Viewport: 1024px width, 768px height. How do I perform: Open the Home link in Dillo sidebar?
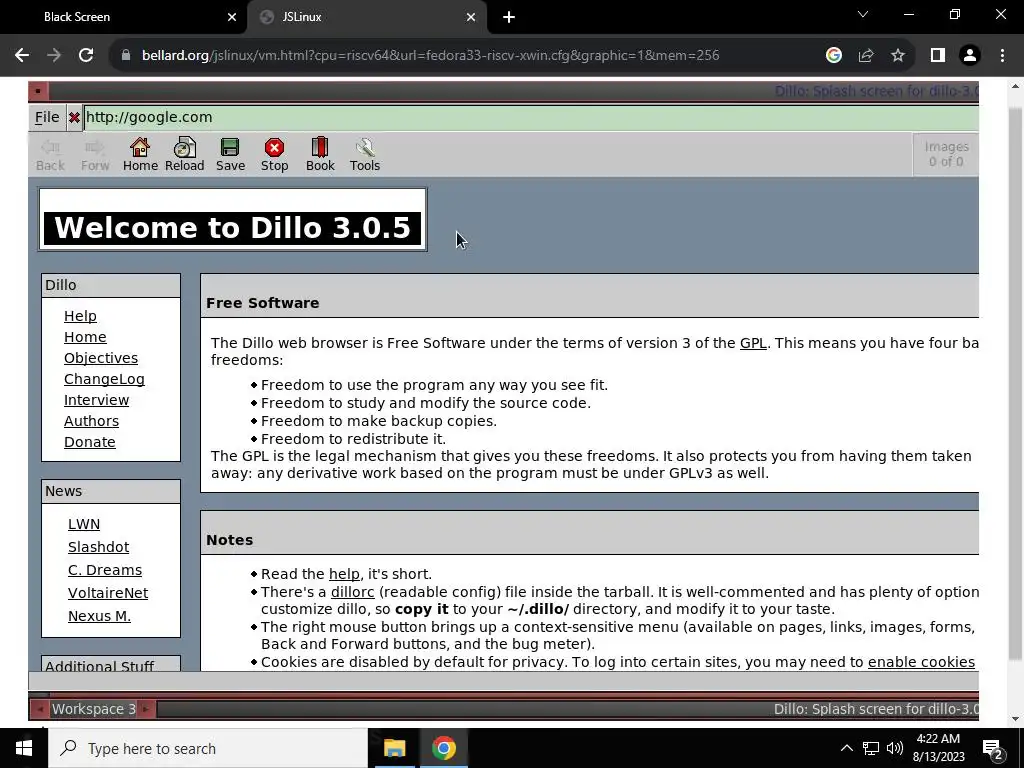click(85, 337)
